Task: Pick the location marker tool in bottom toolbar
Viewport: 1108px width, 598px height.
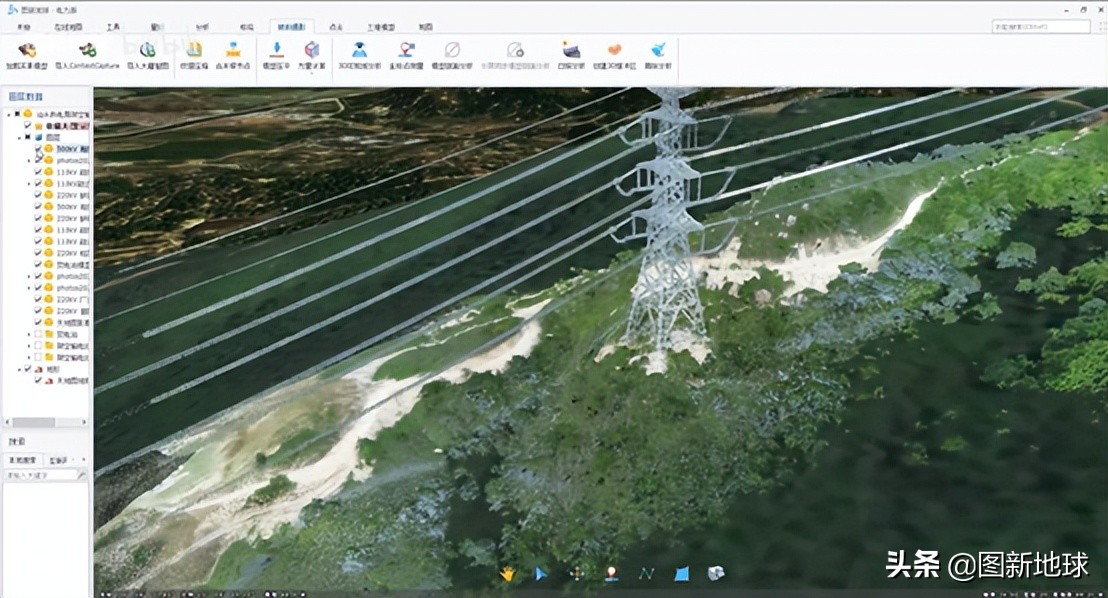Action: coord(611,573)
